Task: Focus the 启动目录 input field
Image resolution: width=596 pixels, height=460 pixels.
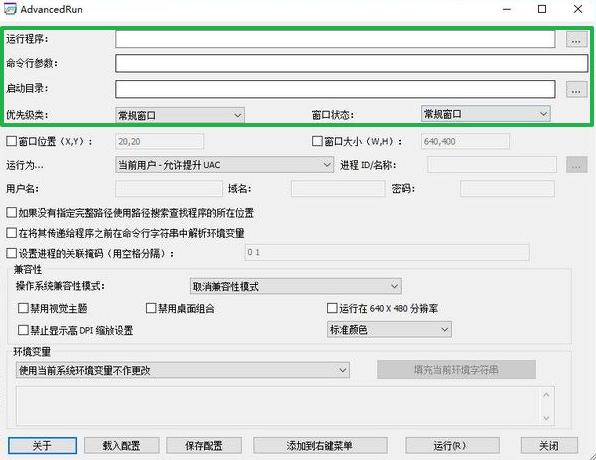Action: (x=335, y=89)
